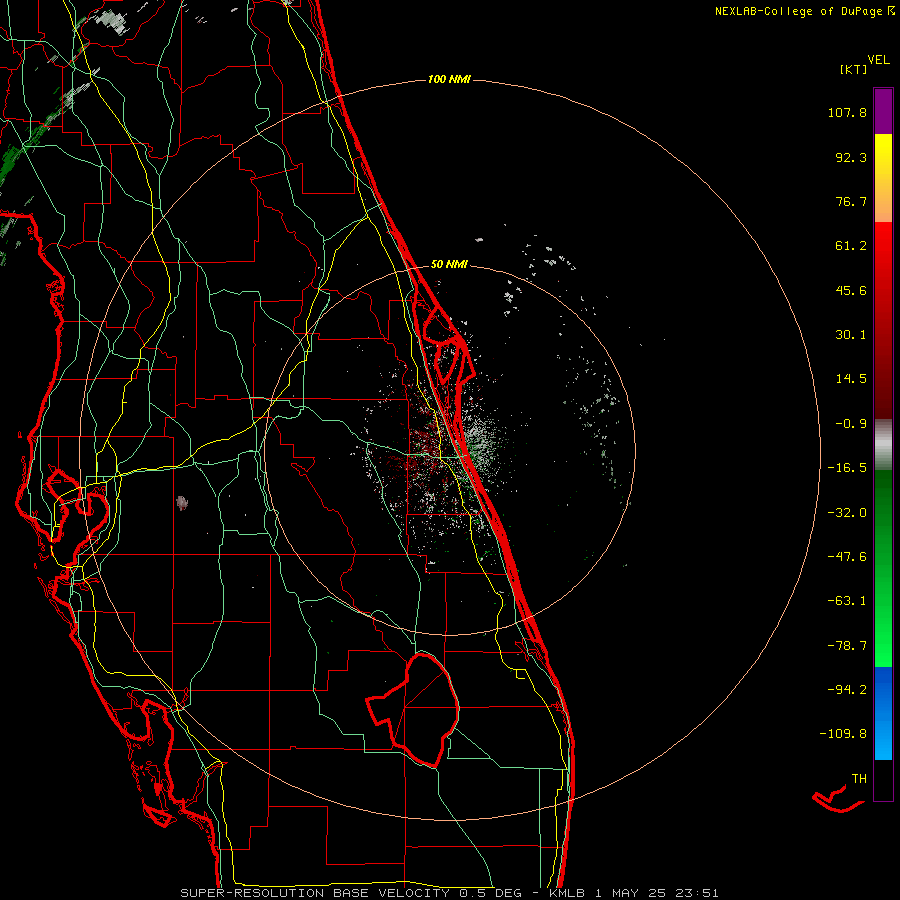Pick the gray near-zero segment of color bar

[883, 445]
